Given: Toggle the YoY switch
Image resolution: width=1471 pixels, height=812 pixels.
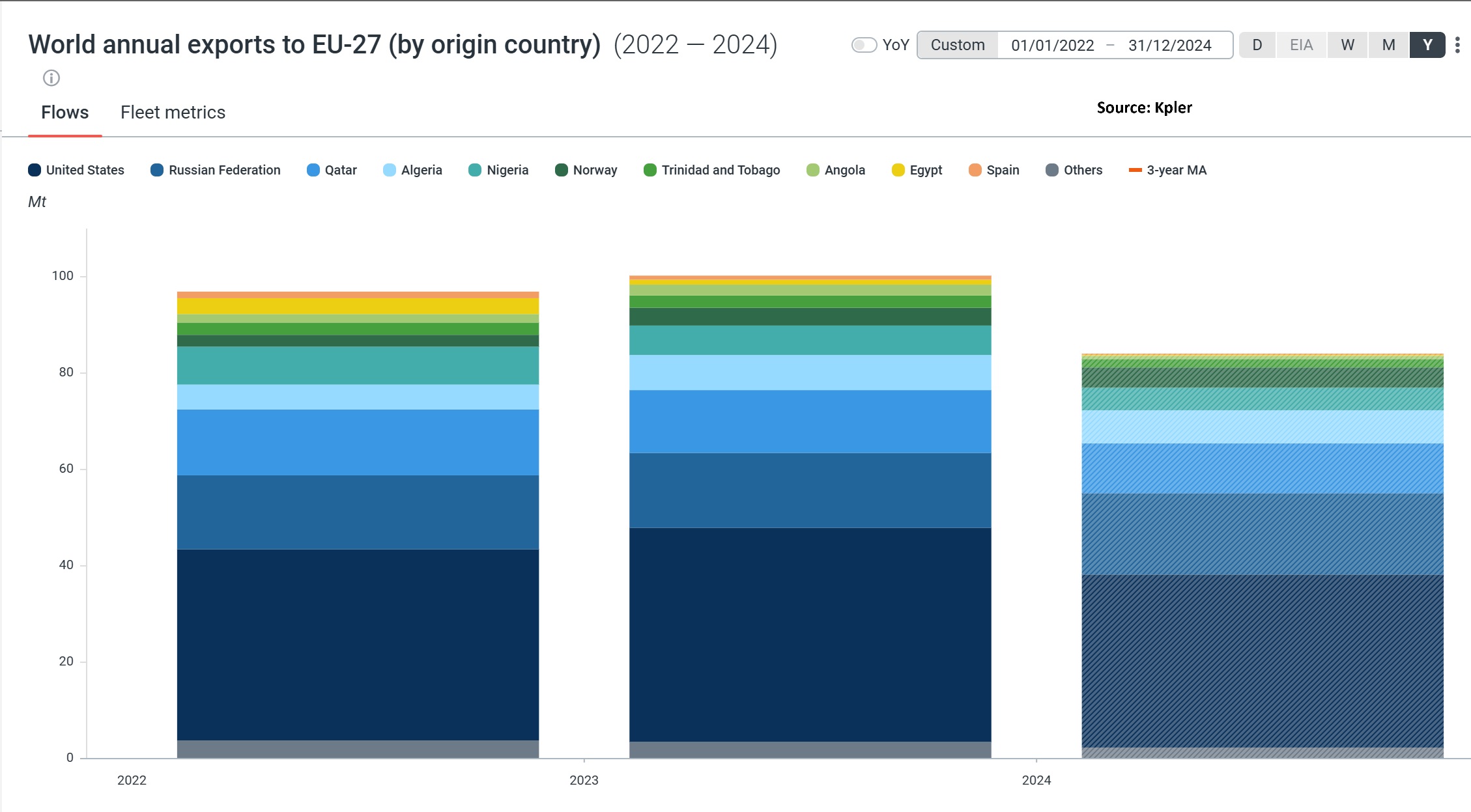Looking at the screenshot, I should 864,45.
